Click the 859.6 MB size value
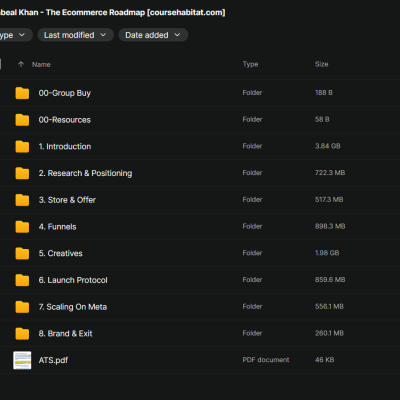 [x=330, y=280]
